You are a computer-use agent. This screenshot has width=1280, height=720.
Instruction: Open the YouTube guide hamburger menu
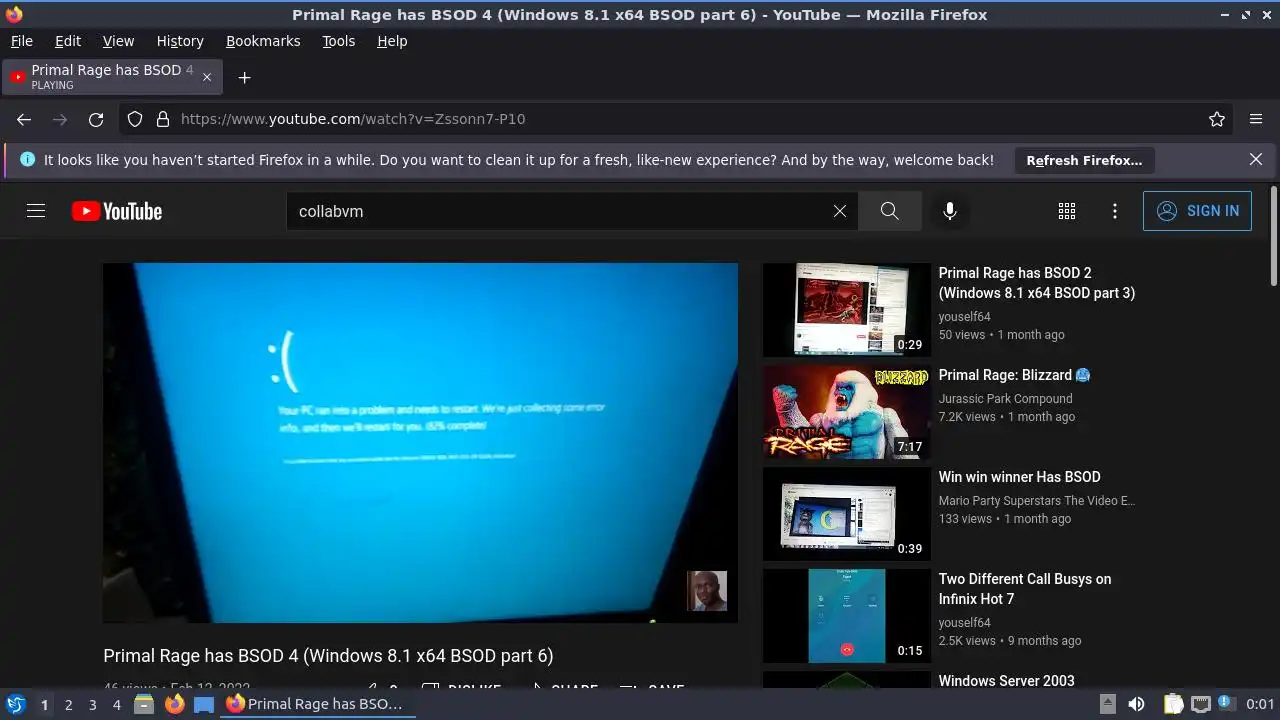click(36, 211)
